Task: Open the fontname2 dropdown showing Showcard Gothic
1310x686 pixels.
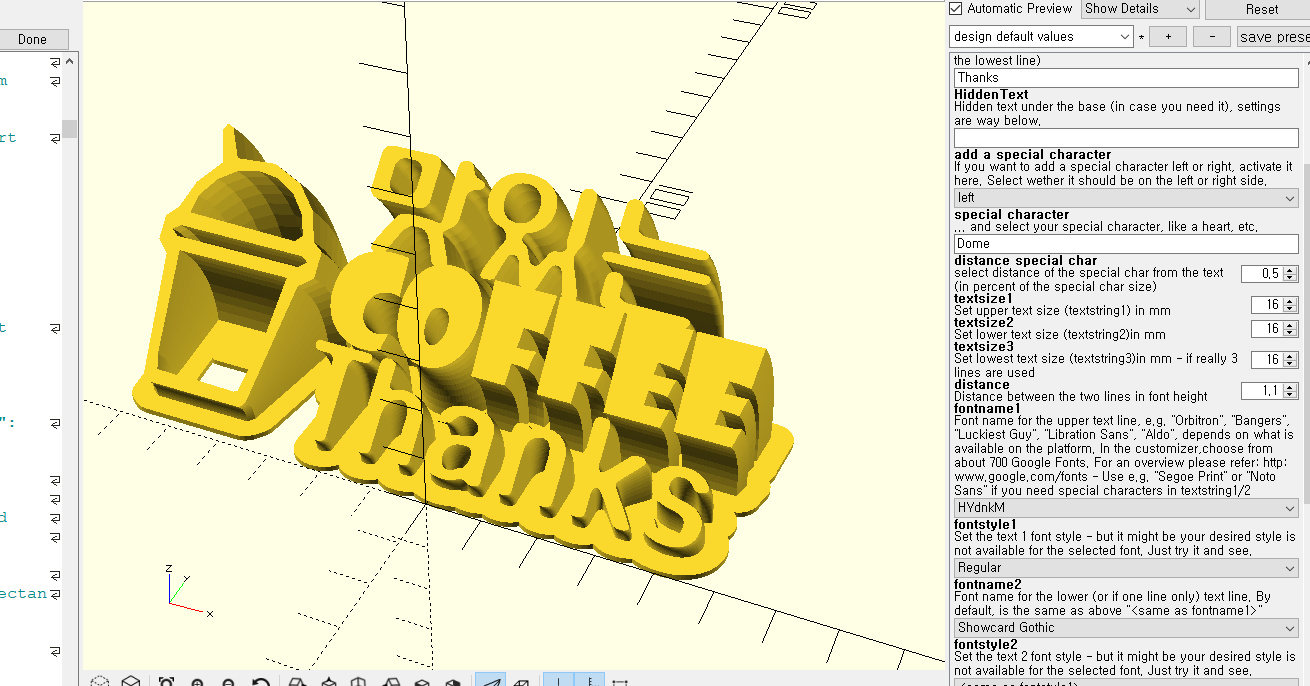Action: point(1126,628)
